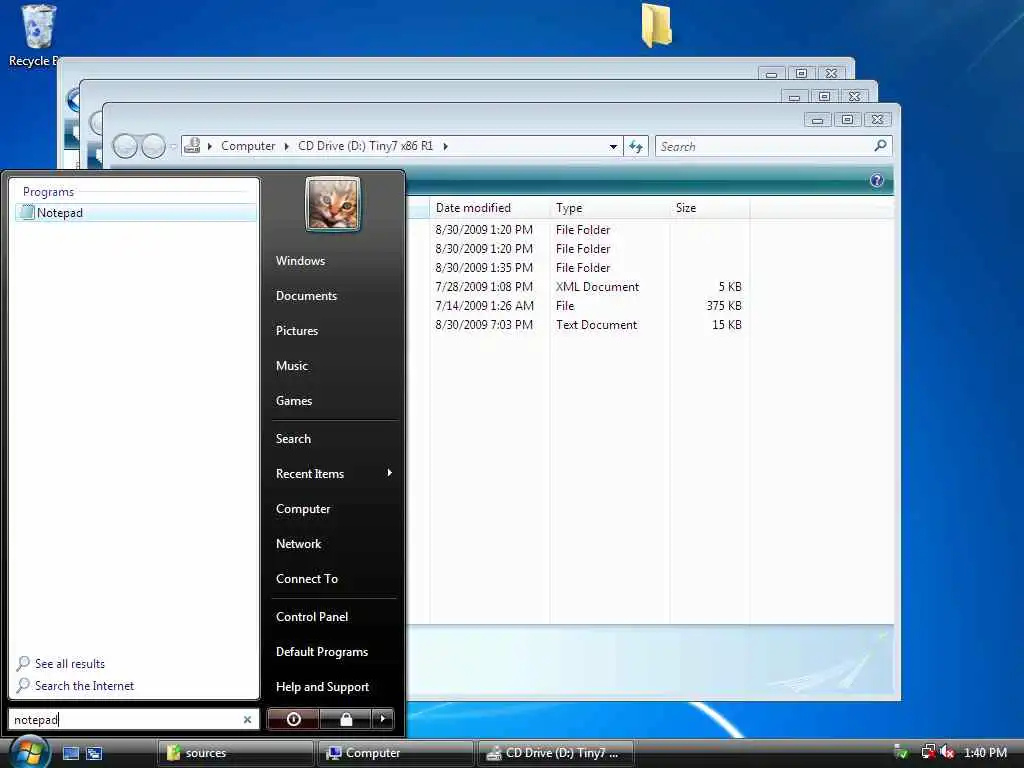Image resolution: width=1024 pixels, height=768 pixels.
Task: Click the Show Desktop quick launch icon
Action: pyautogui.click(x=71, y=754)
